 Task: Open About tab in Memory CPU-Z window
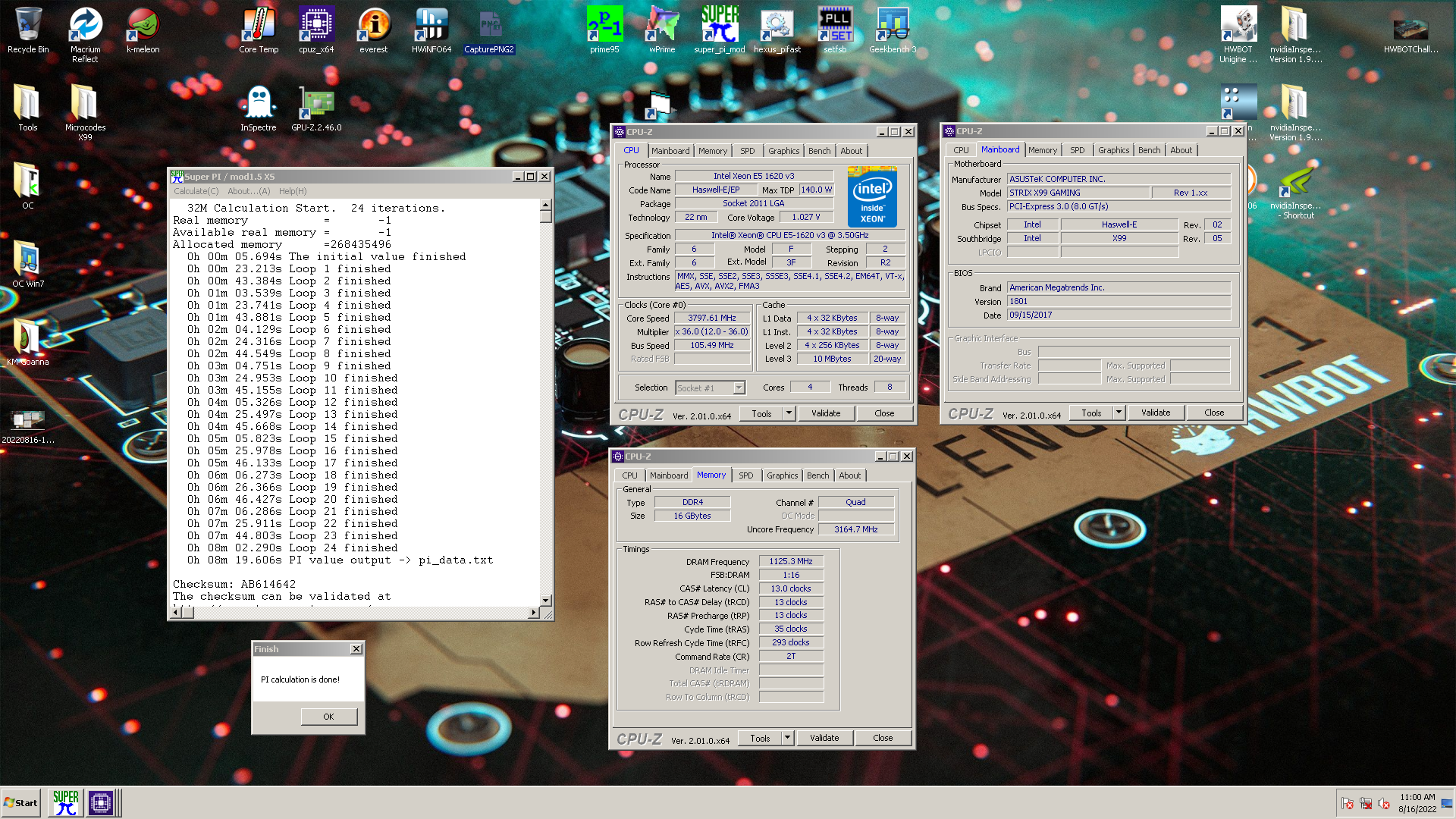849,475
